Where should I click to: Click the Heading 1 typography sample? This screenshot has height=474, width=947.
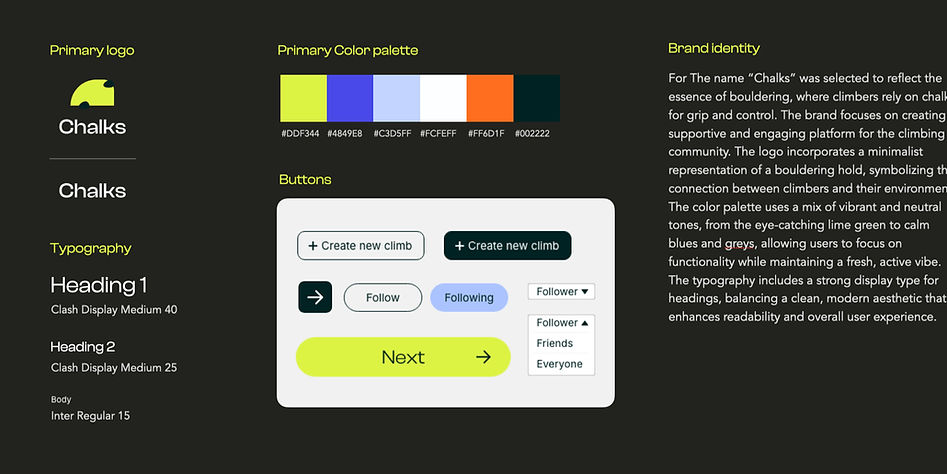point(99,285)
